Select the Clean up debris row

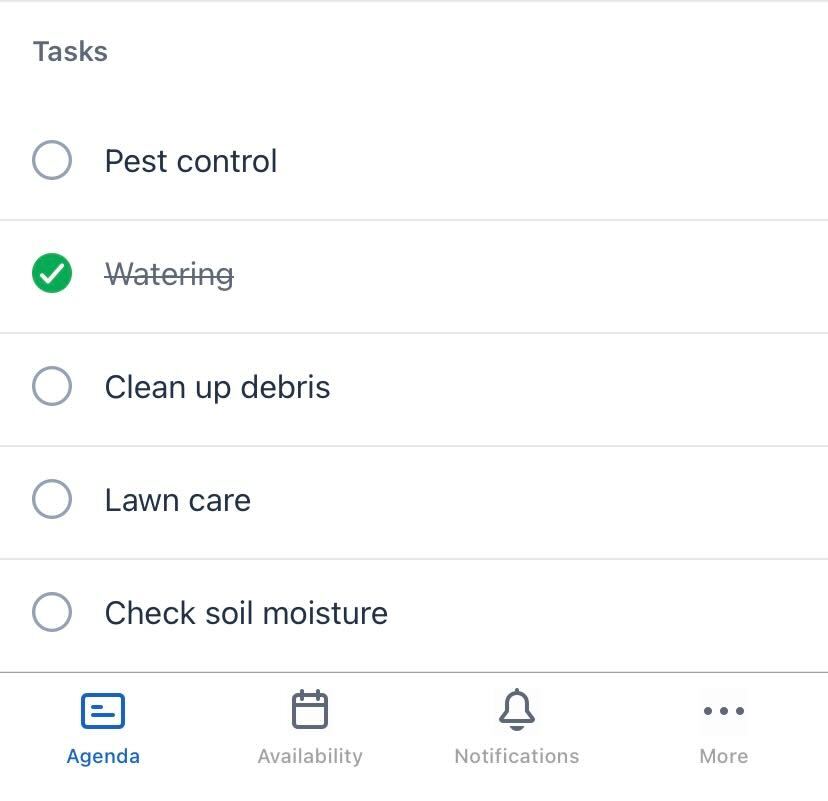coord(217,386)
